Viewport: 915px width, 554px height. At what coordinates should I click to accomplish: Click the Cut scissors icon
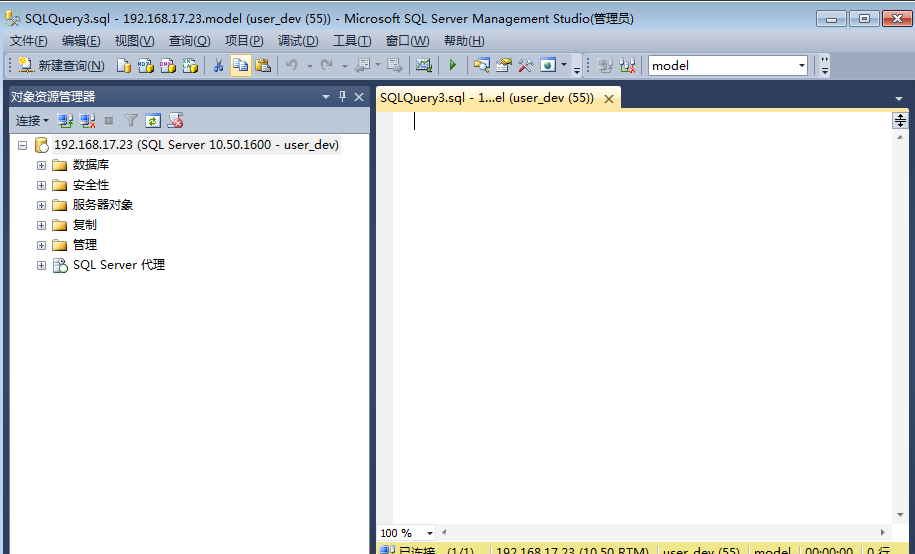(218, 65)
